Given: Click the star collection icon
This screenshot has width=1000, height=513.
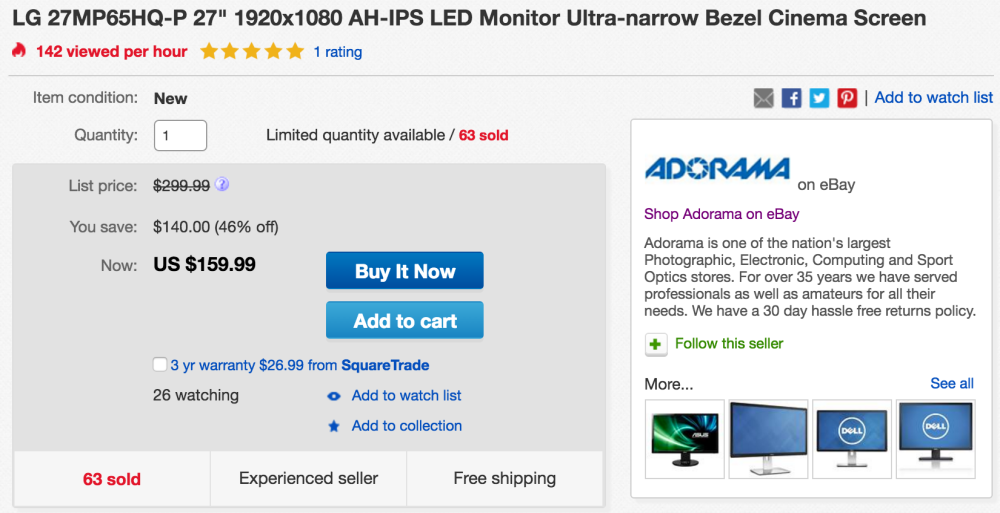Looking at the screenshot, I should [x=334, y=426].
